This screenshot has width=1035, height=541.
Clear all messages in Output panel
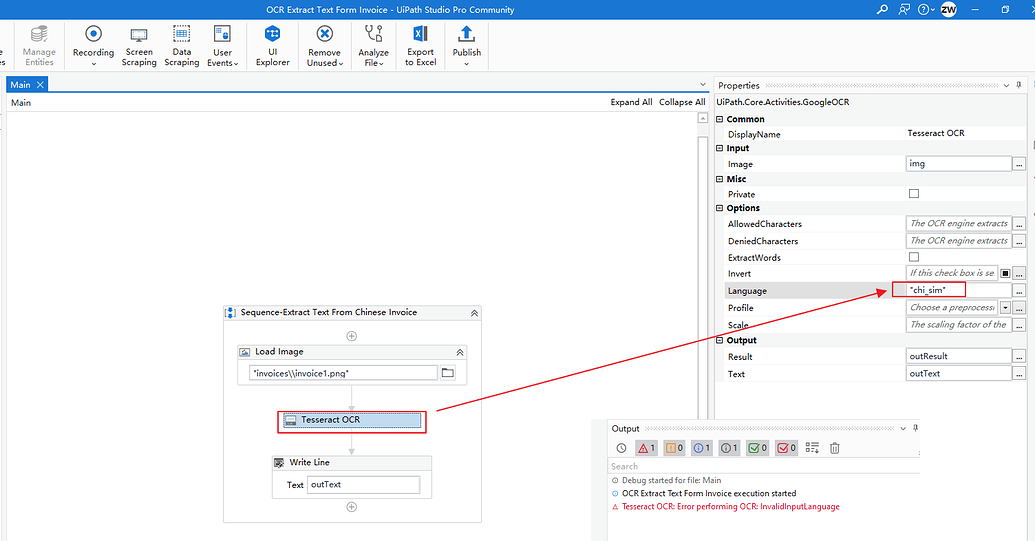835,448
